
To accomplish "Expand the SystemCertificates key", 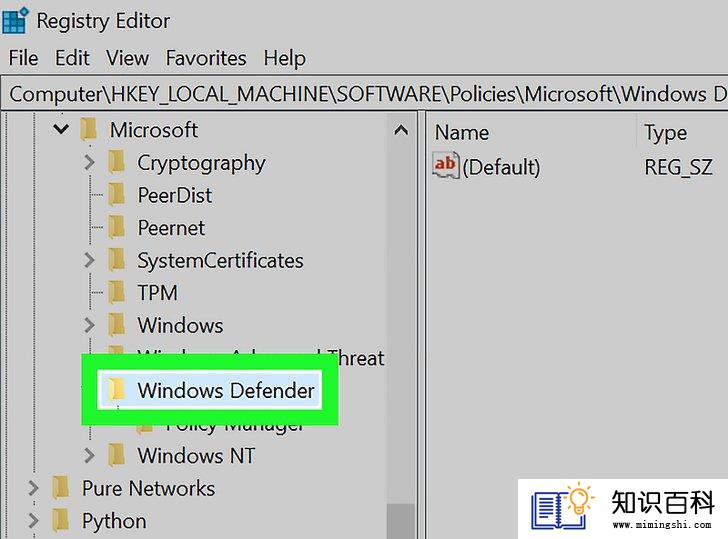I will (89, 260).
